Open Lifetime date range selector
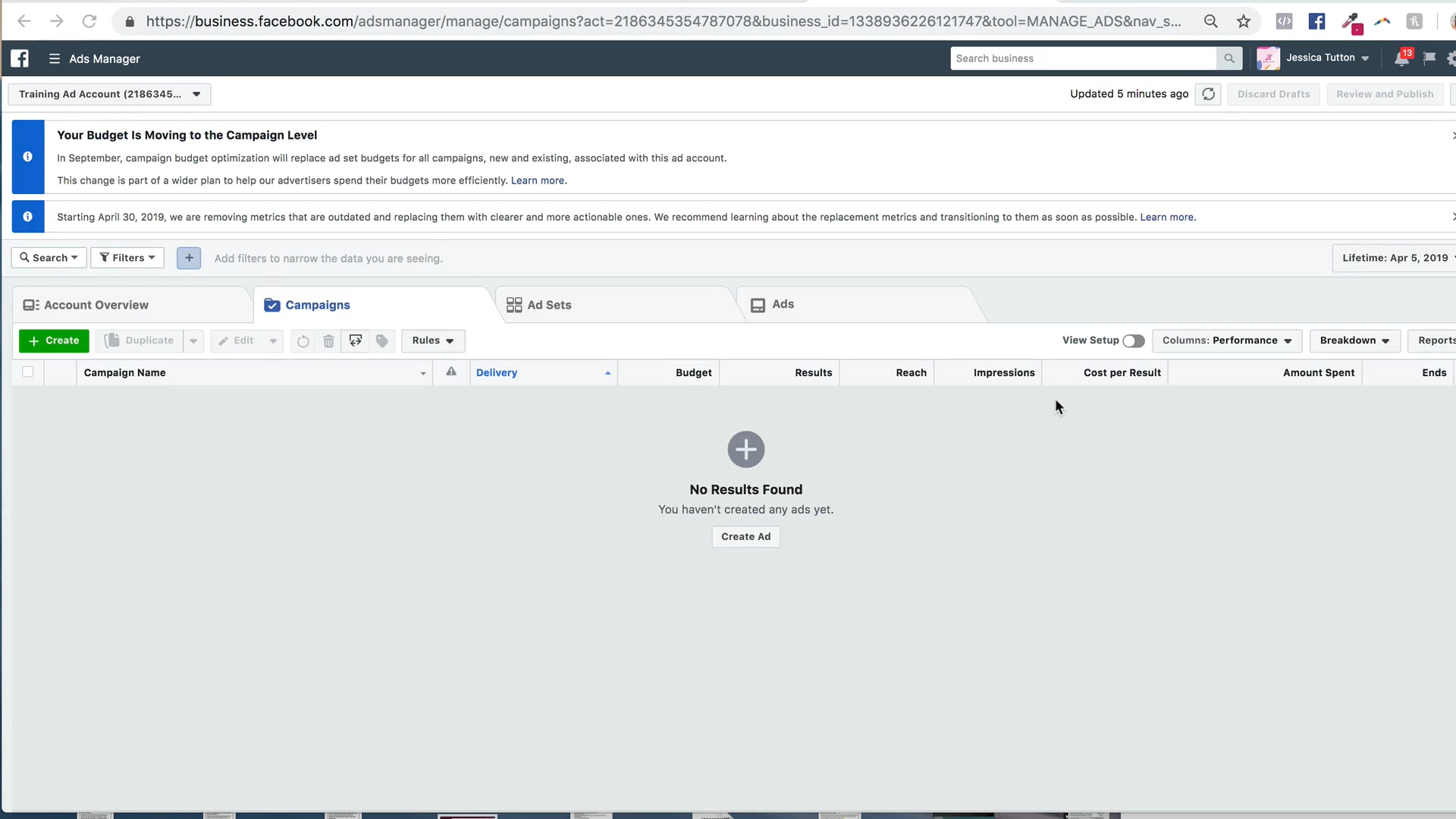Screen dimensions: 1456x819 [1395, 258]
